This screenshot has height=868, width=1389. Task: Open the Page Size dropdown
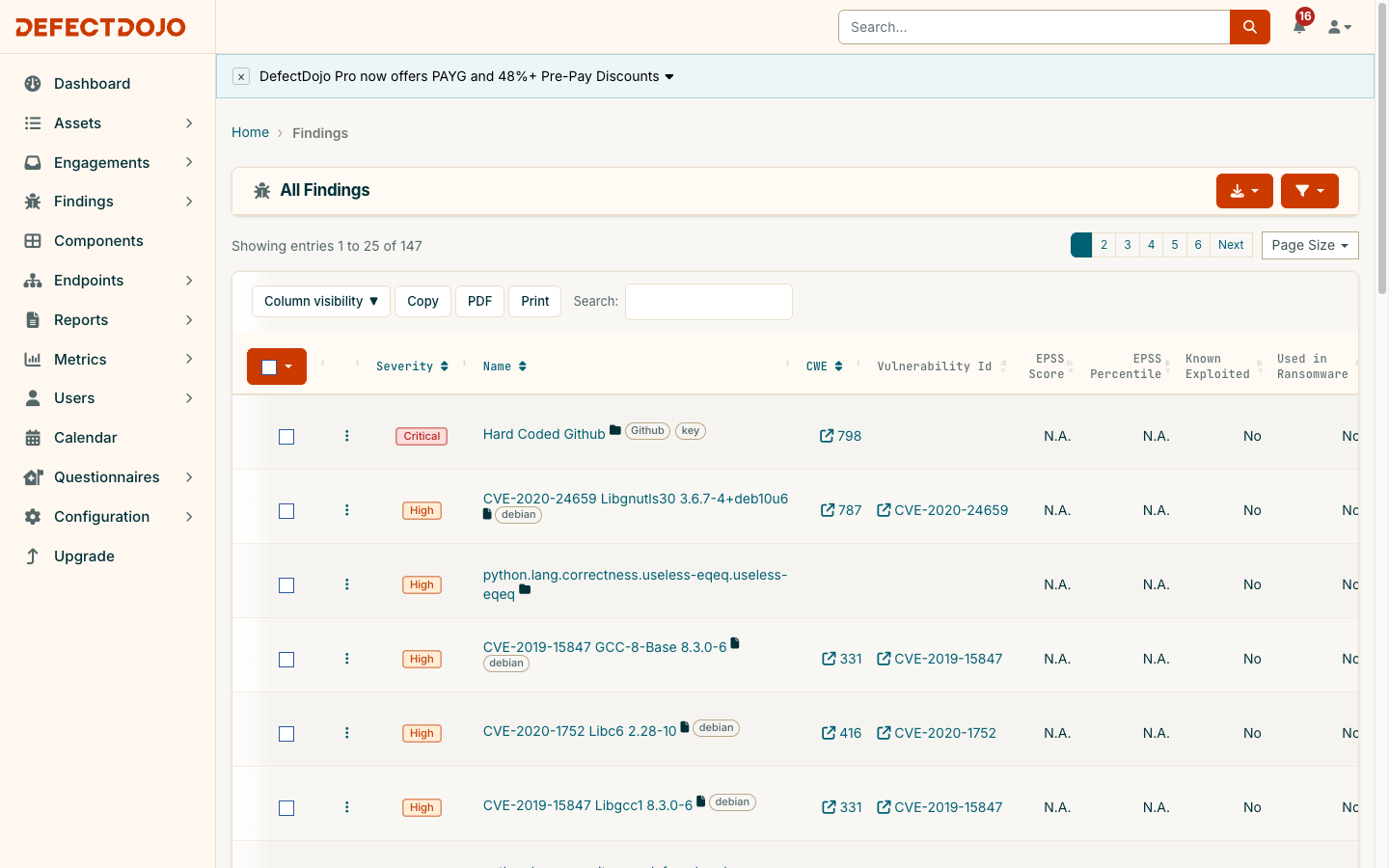tap(1310, 245)
